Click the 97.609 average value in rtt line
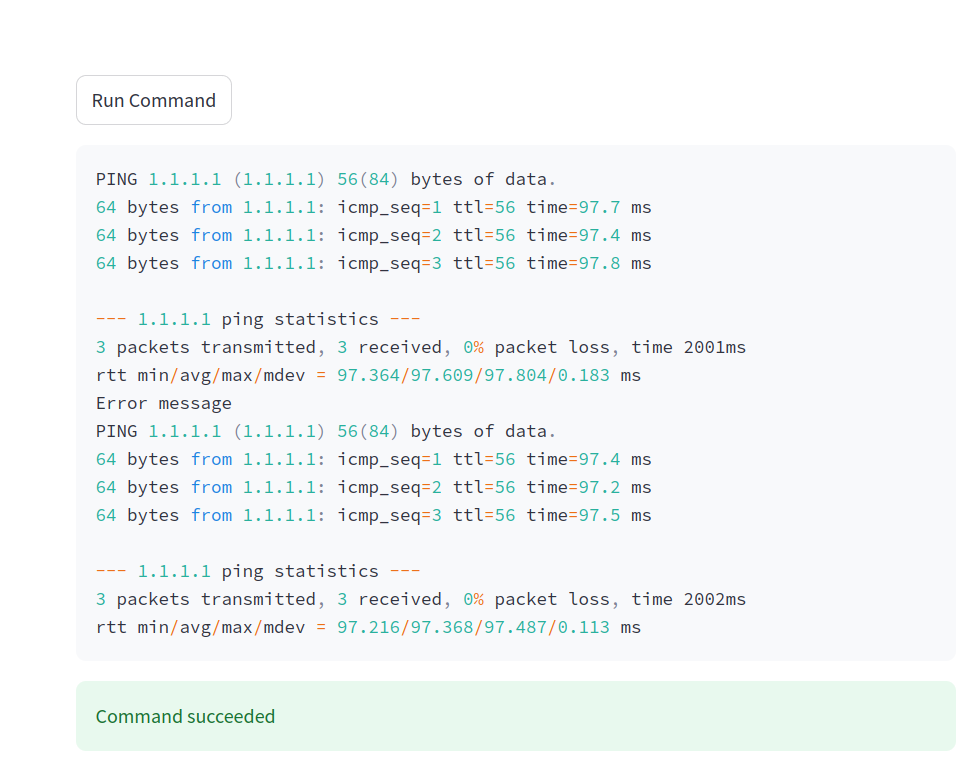Screen dimensions: 974x778 click(x=442, y=376)
